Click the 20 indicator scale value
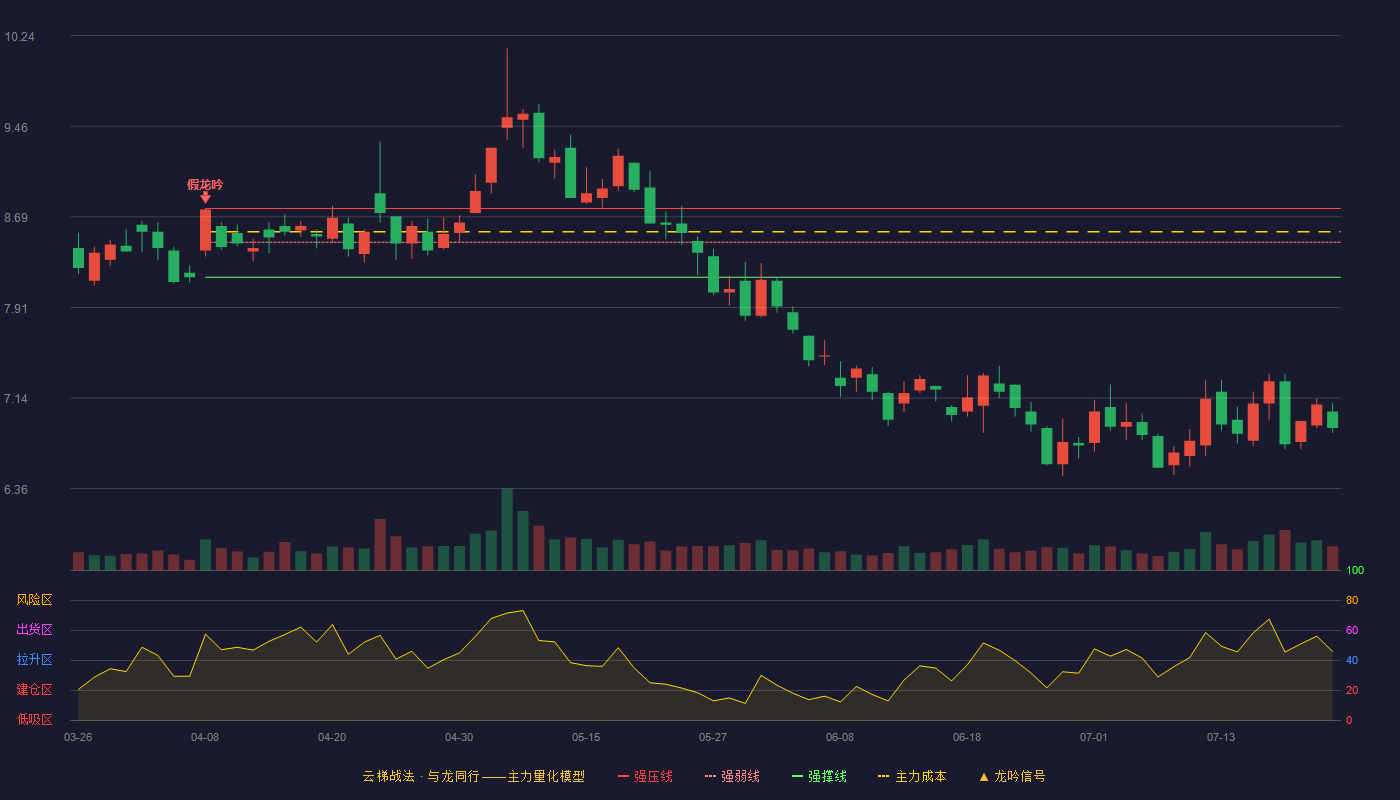This screenshot has height=800, width=1400. point(1352,690)
